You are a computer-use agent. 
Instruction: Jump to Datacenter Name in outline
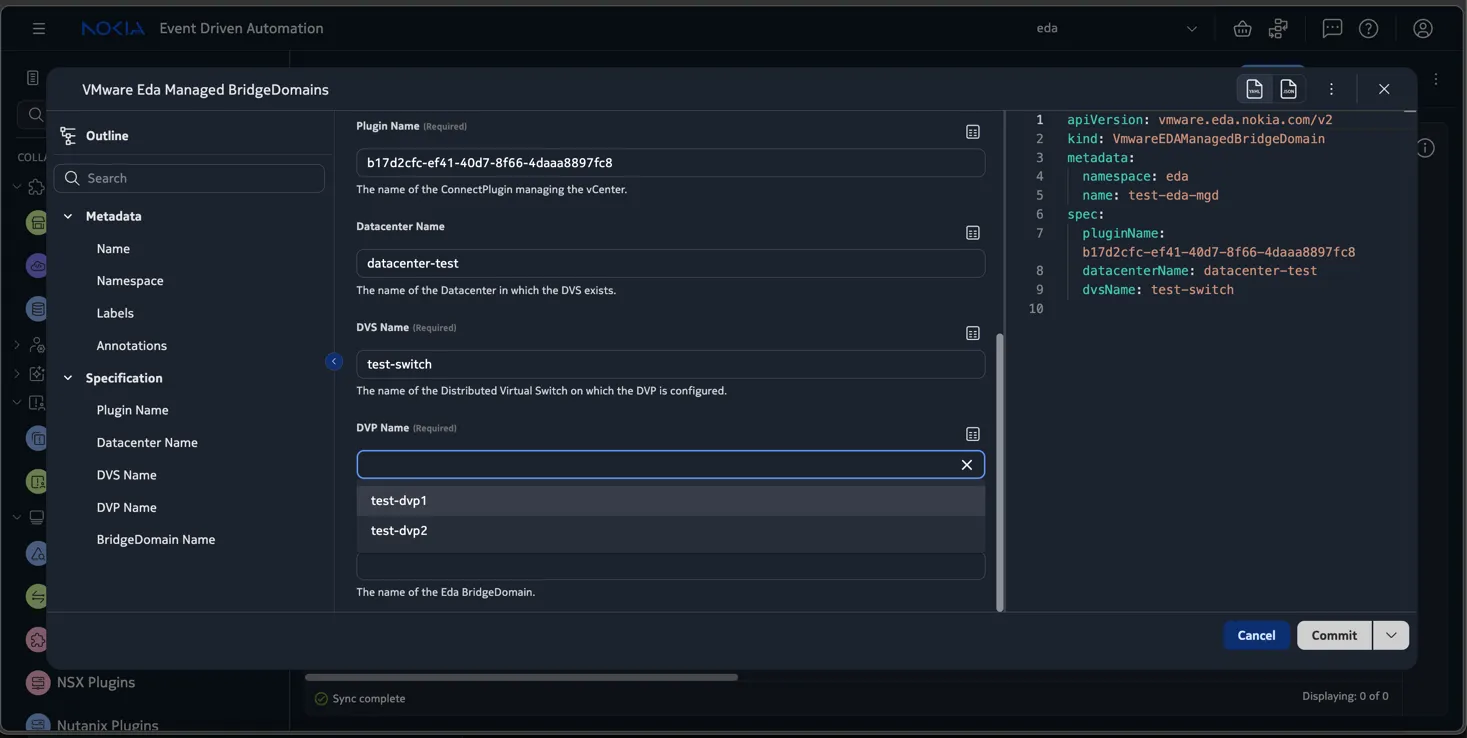[x=147, y=443]
